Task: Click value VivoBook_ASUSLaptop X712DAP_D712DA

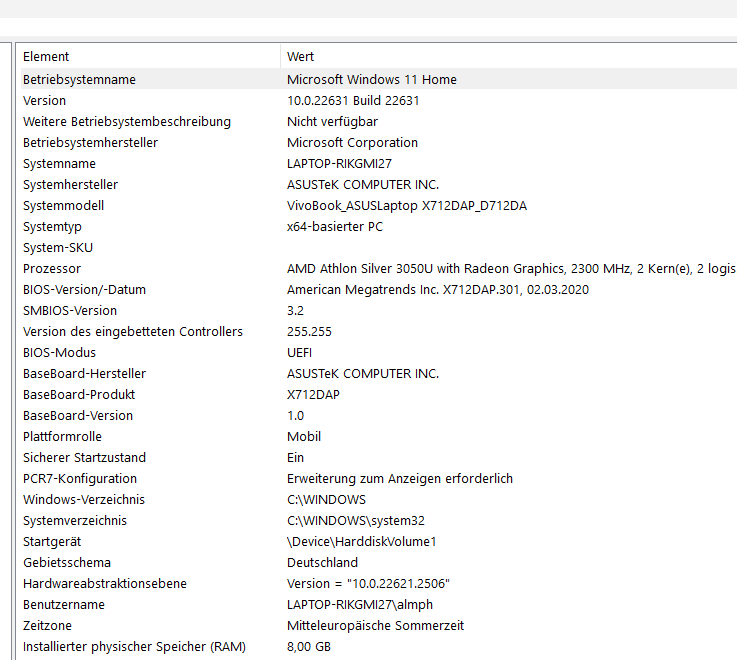Action: (x=407, y=205)
